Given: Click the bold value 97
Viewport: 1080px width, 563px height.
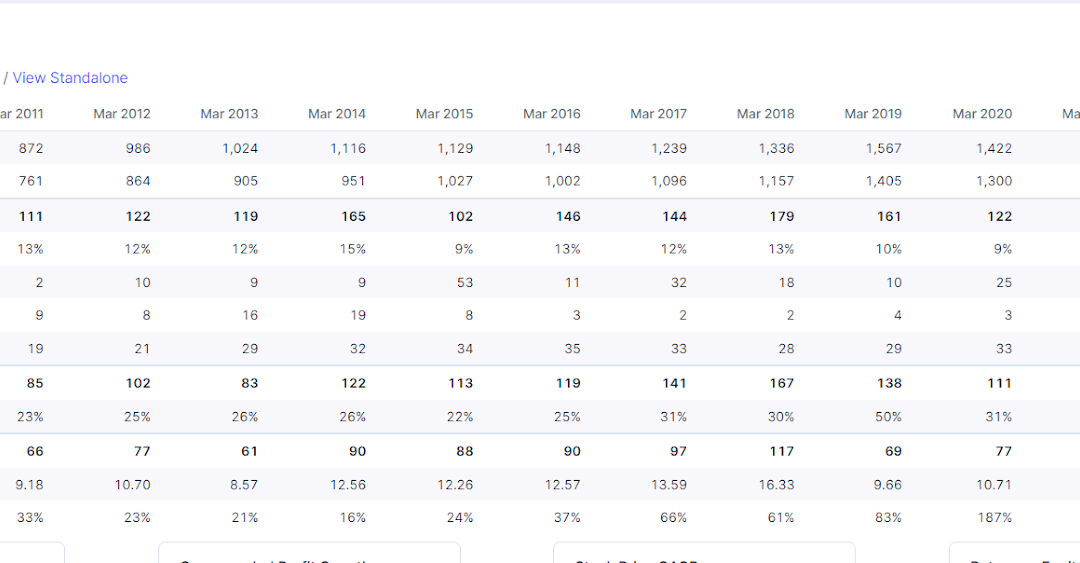Looking at the screenshot, I should coord(678,451).
